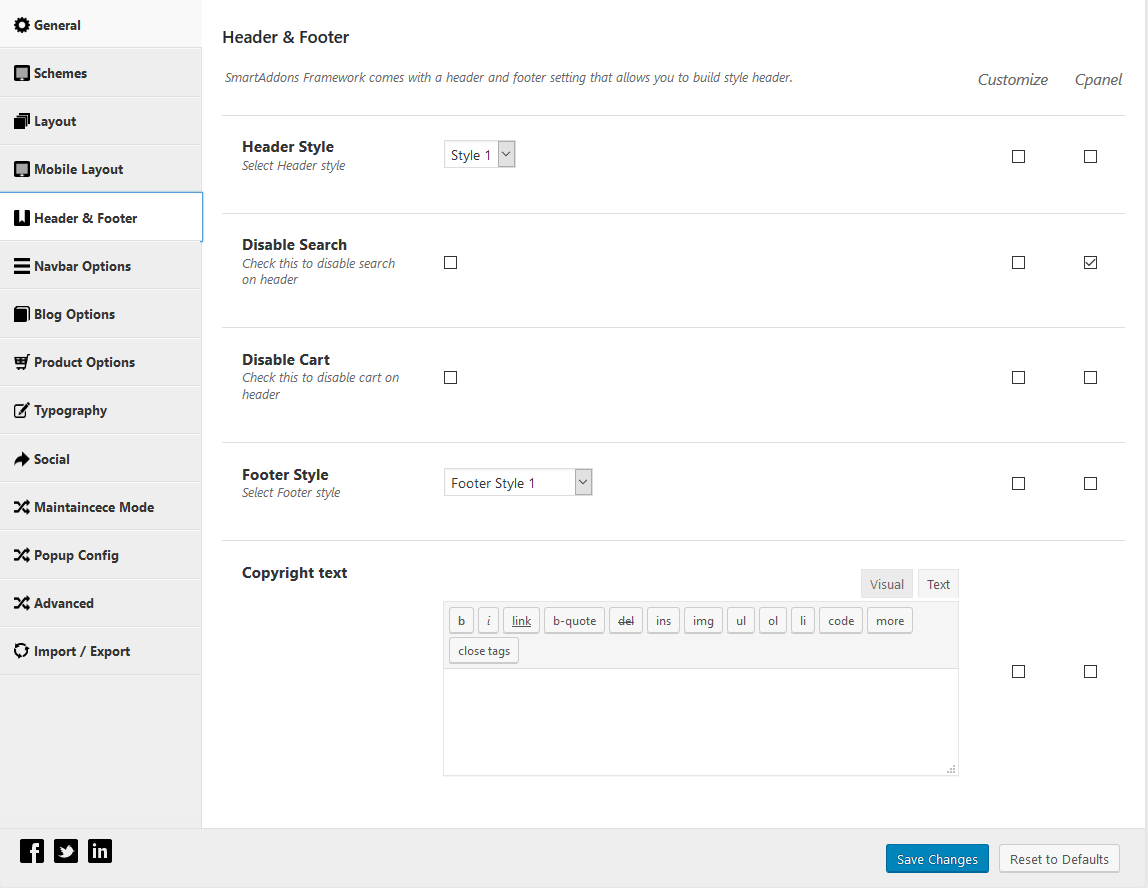This screenshot has height=888, width=1148.
Task: Click the Maintaincece Mode shuffle icon
Action: click(x=22, y=507)
